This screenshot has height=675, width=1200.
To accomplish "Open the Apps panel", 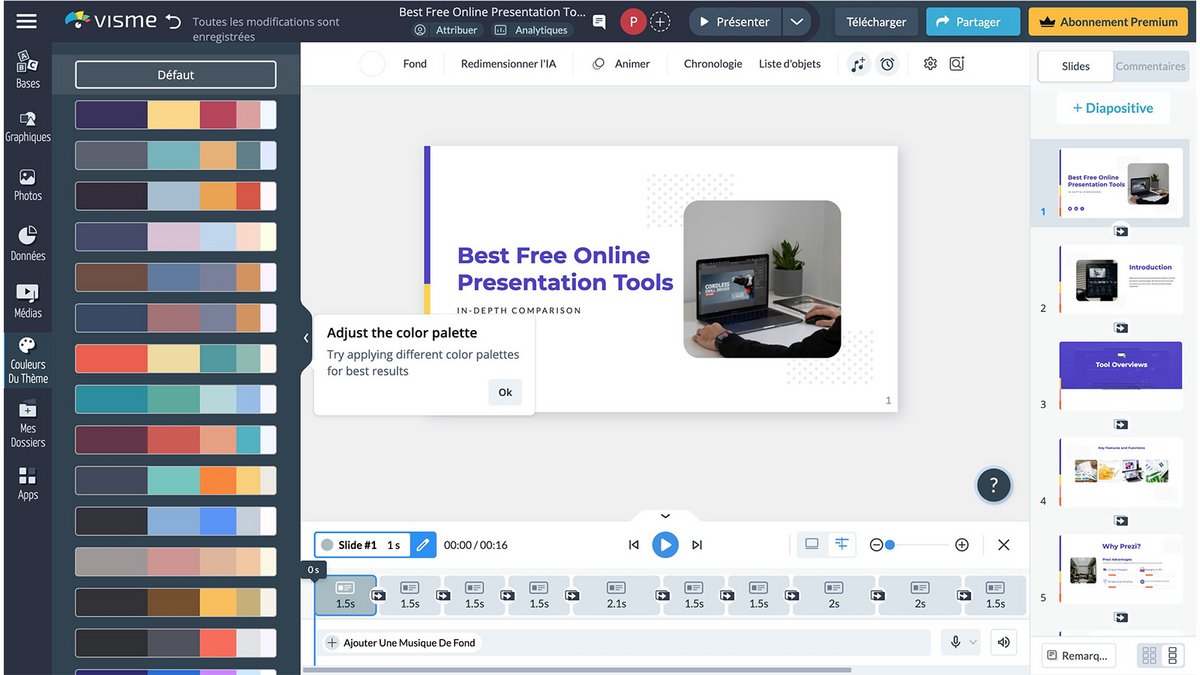I will pyautogui.click(x=28, y=484).
